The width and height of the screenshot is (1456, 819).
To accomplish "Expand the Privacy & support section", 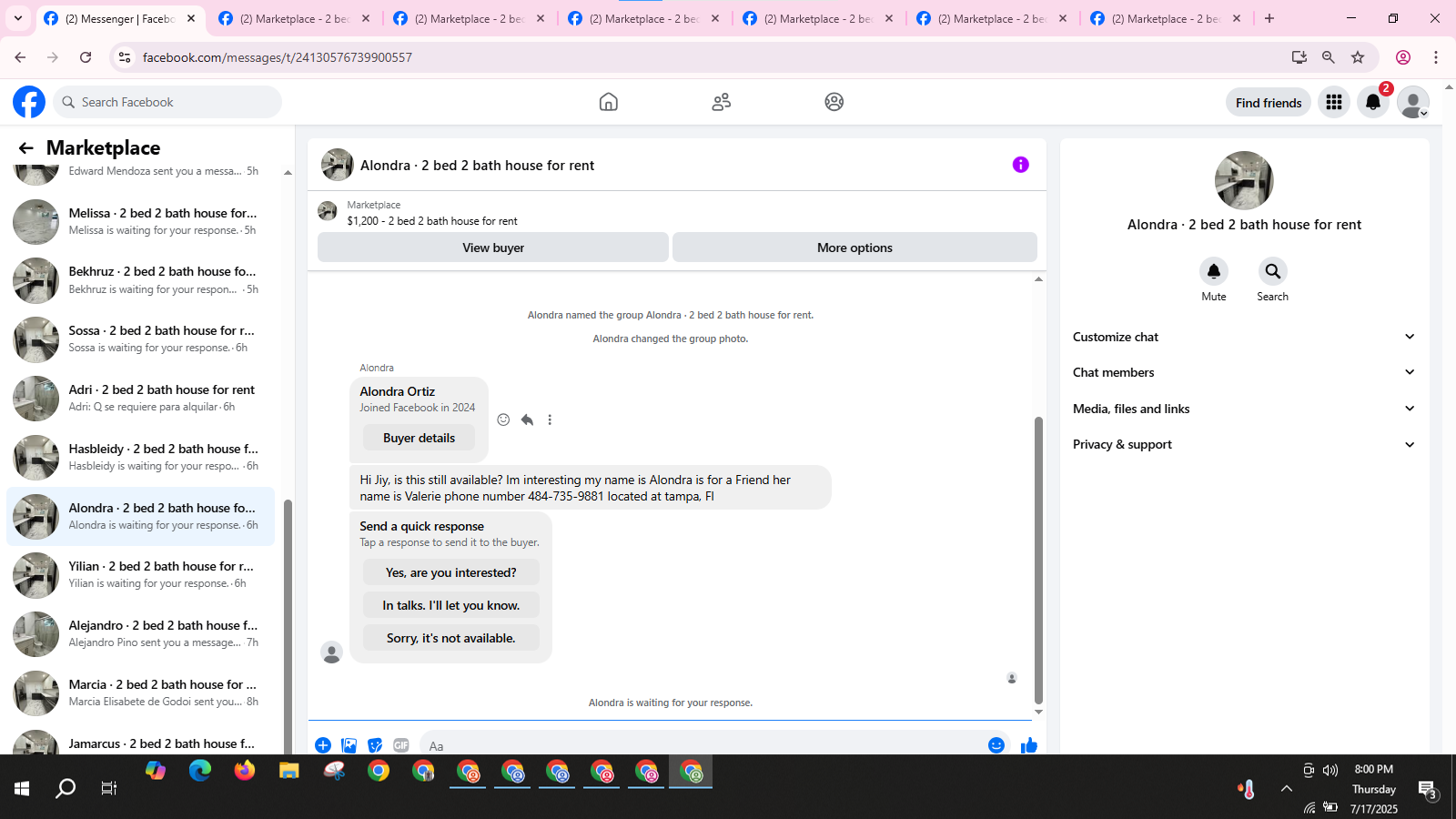I will coord(1244,444).
